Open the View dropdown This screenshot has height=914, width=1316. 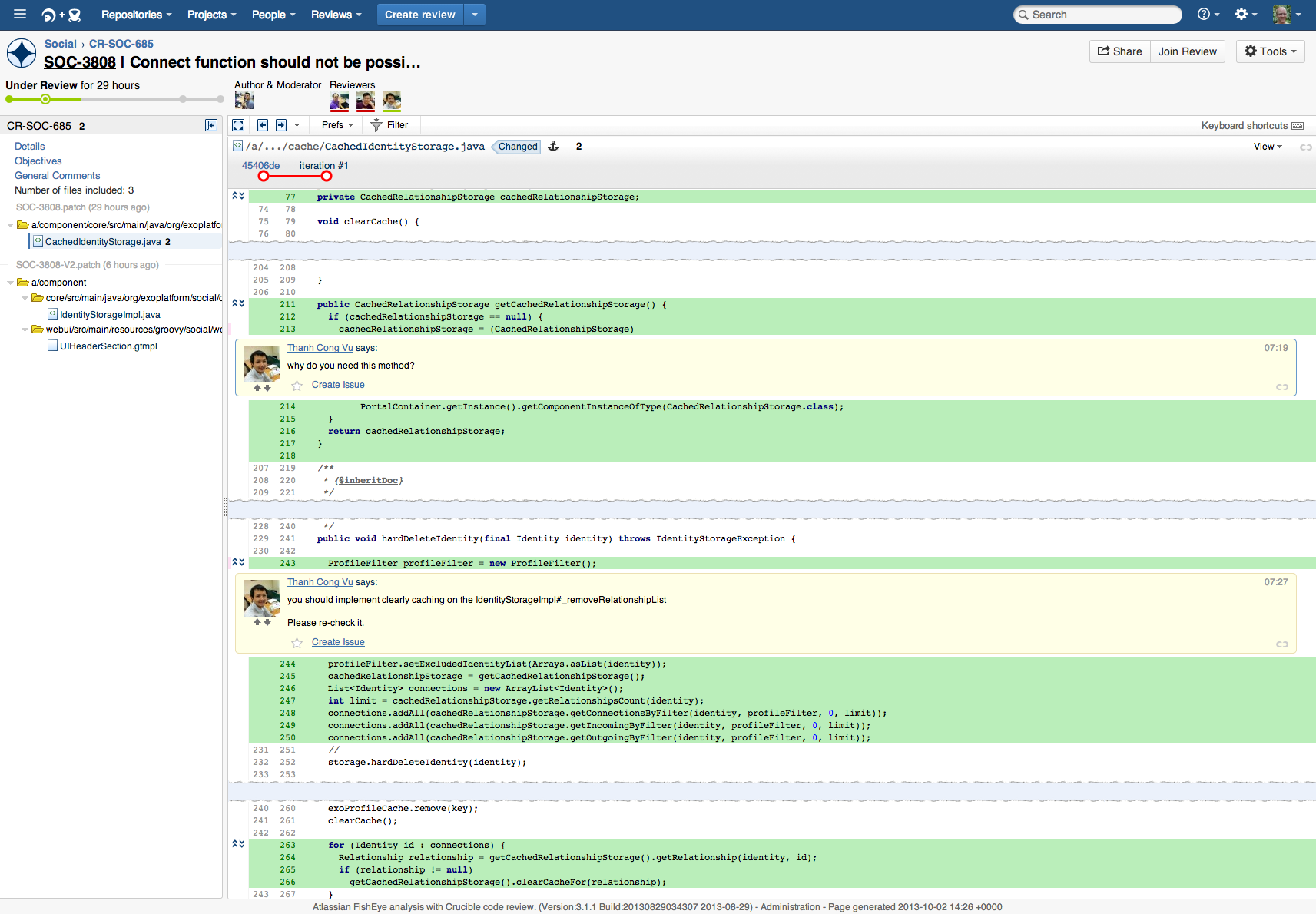click(1268, 147)
